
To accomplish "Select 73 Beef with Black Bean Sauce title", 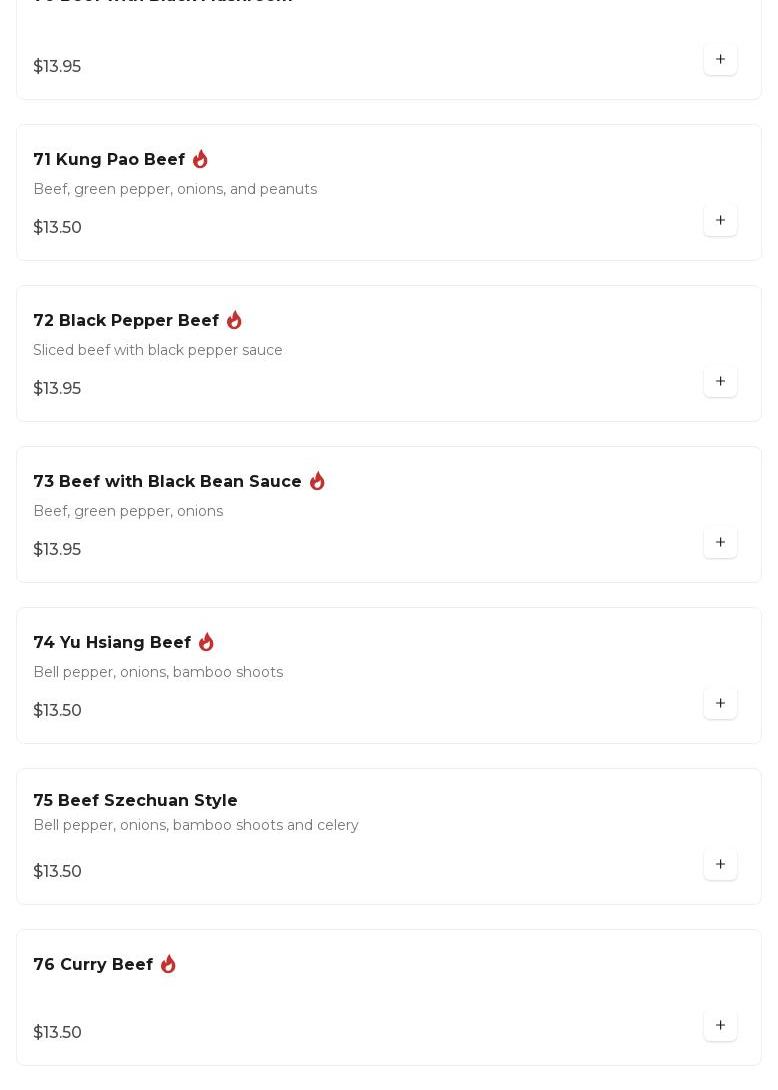I will [x=167, y=482].
